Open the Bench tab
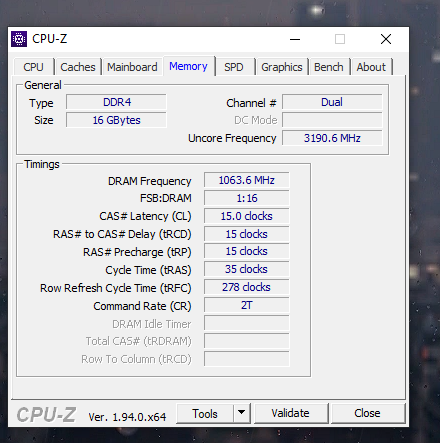440x443 pixels. (329, 67)
